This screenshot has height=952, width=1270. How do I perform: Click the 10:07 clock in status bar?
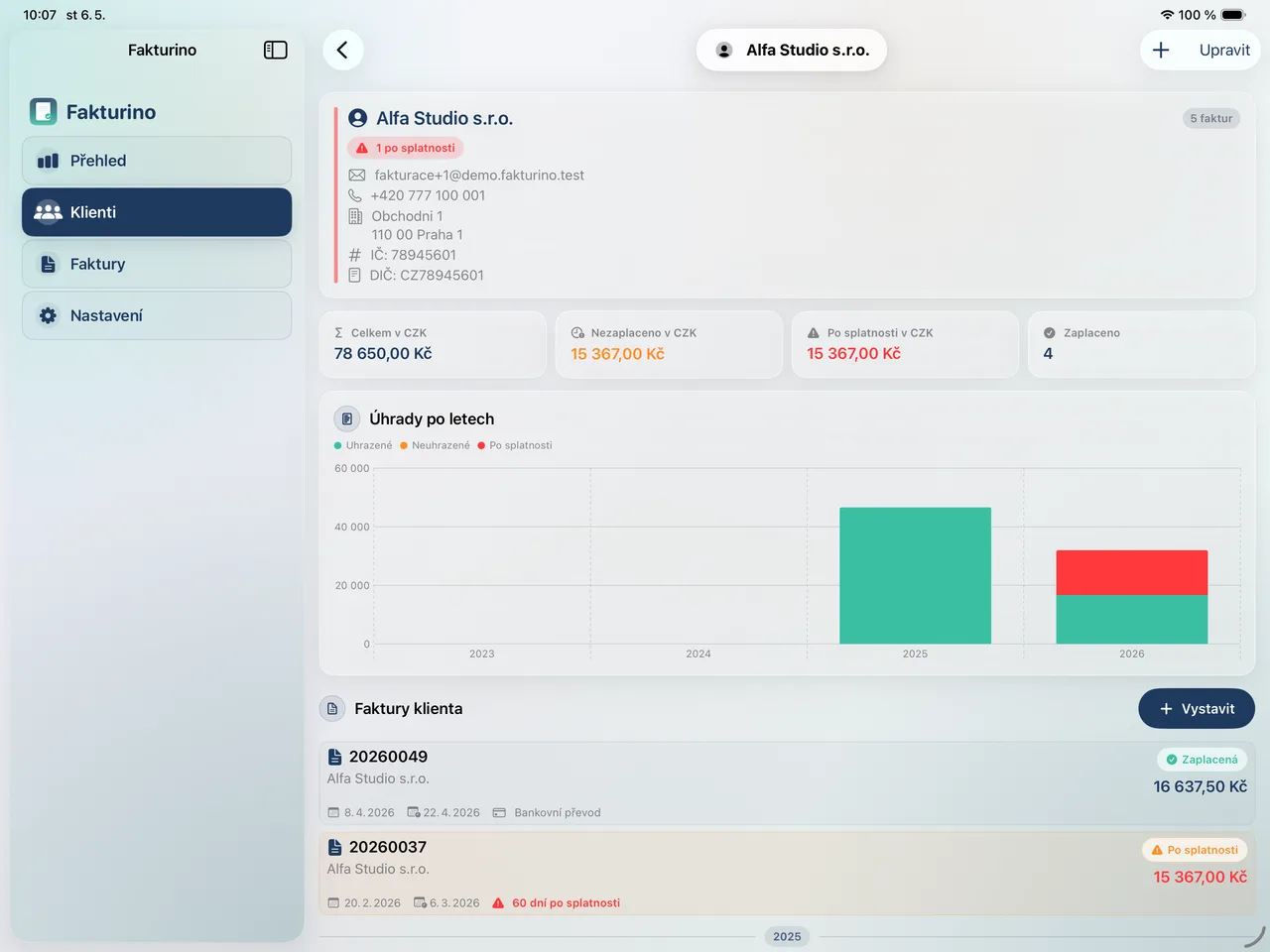click(x=40, y=15)
